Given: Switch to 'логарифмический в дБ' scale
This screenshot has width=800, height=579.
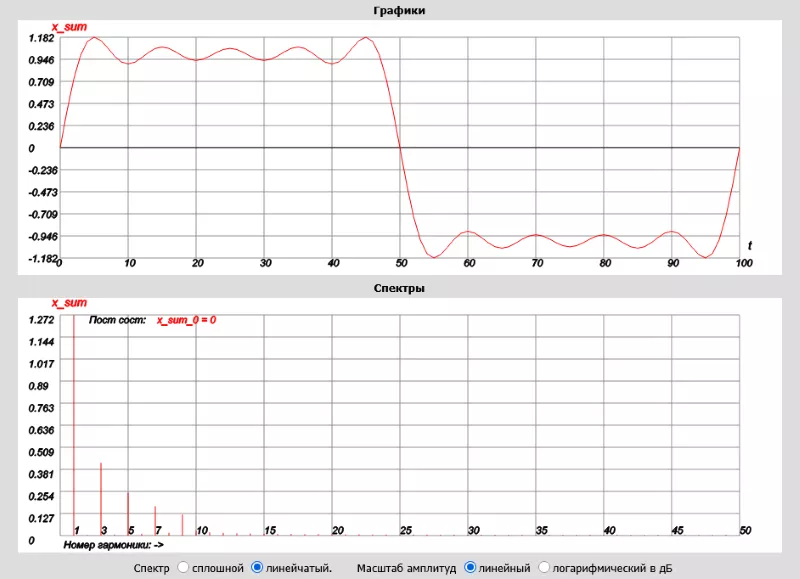Looking at the screenshot, I should (x=545, y=568).
